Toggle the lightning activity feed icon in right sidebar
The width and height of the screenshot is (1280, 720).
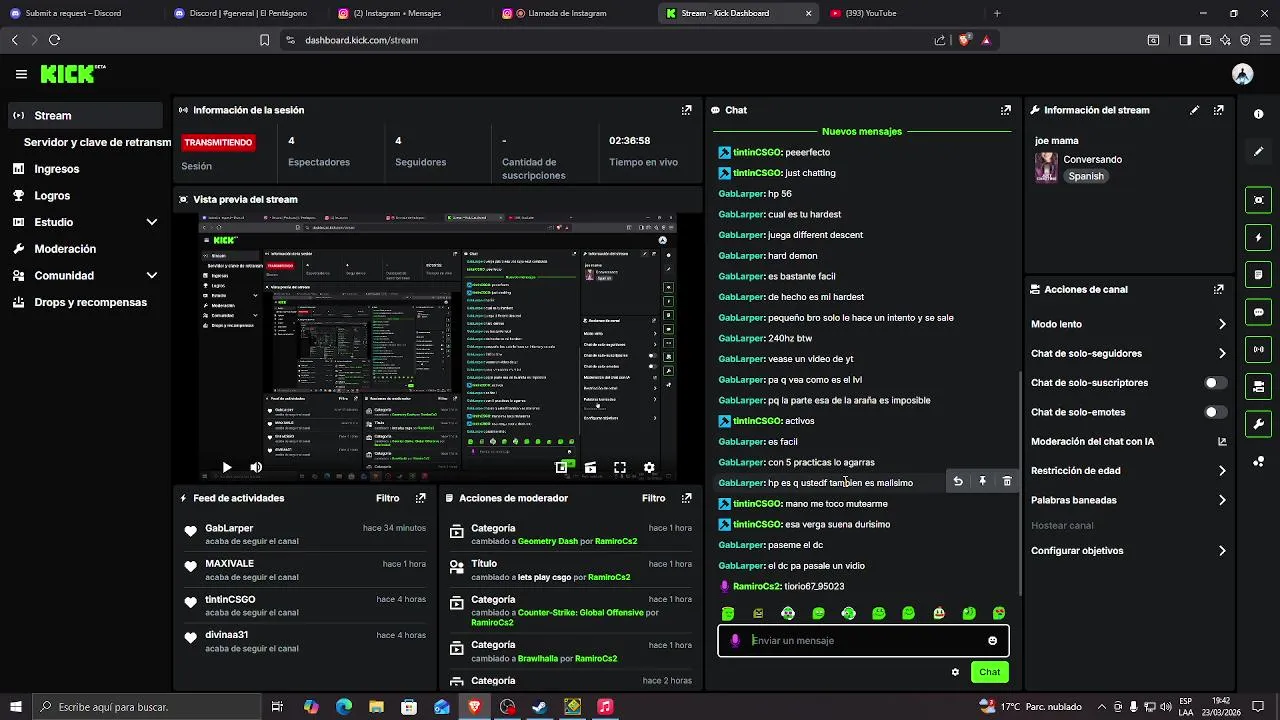(x=1258, y=238)
